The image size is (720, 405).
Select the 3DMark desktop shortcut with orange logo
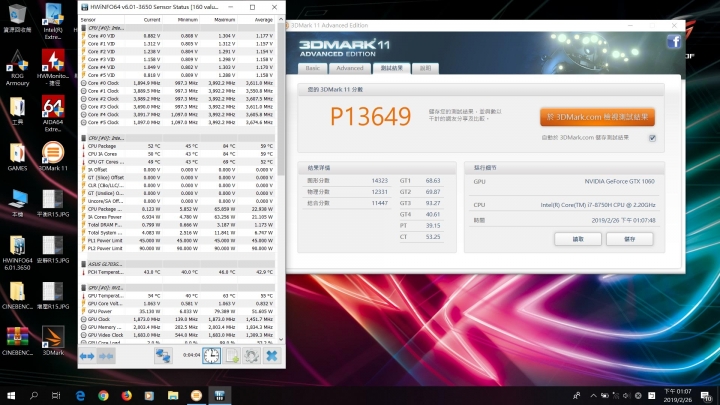click(x=53, y=341)
